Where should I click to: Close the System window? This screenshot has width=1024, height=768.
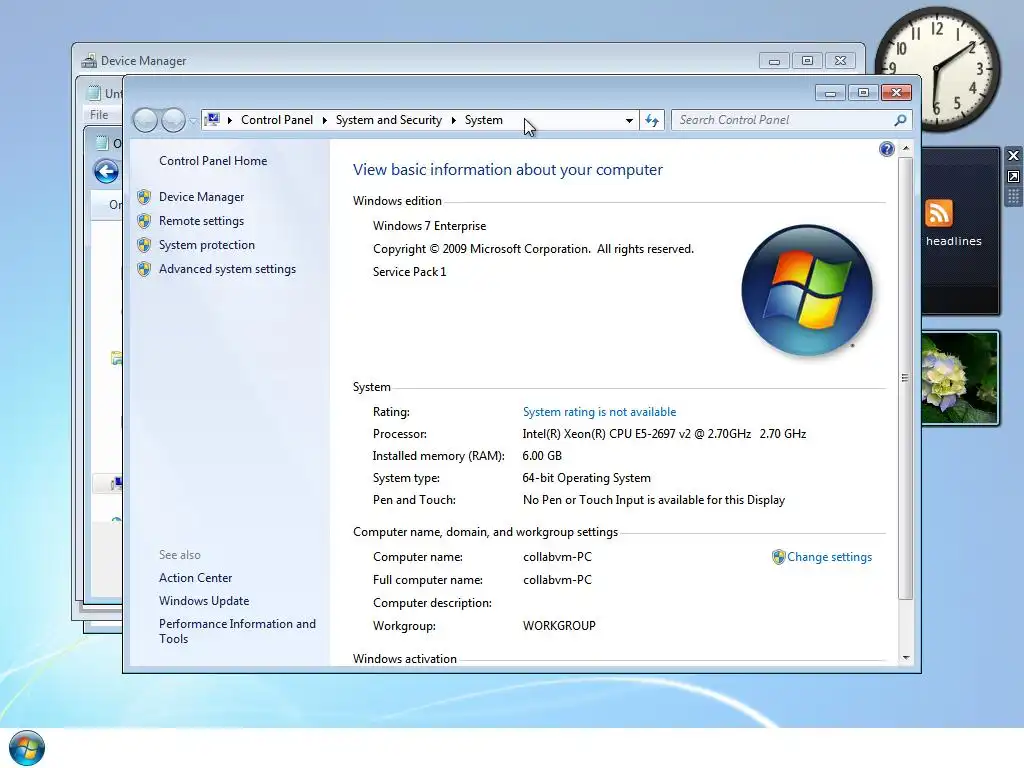tap(896, 93)
